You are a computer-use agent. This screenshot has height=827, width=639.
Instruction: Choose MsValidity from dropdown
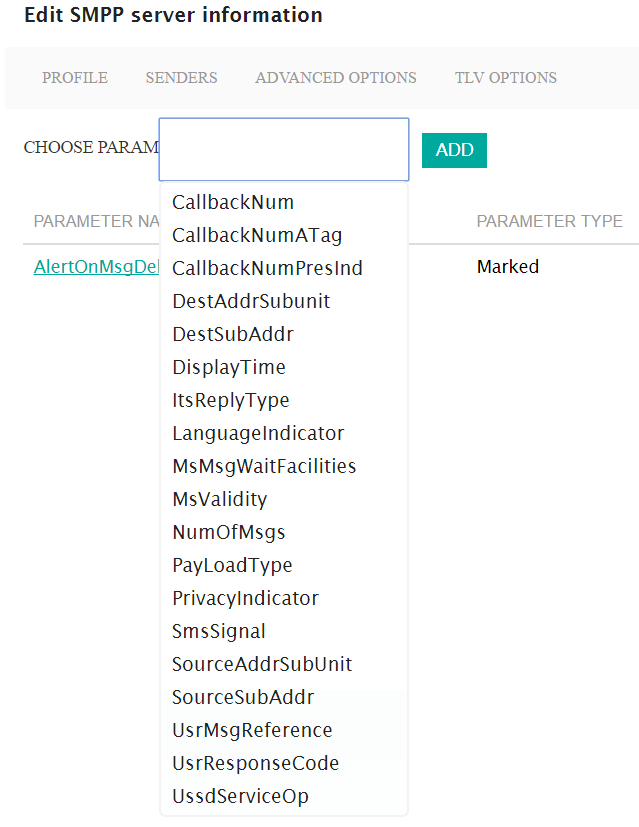tap(220, 499)
